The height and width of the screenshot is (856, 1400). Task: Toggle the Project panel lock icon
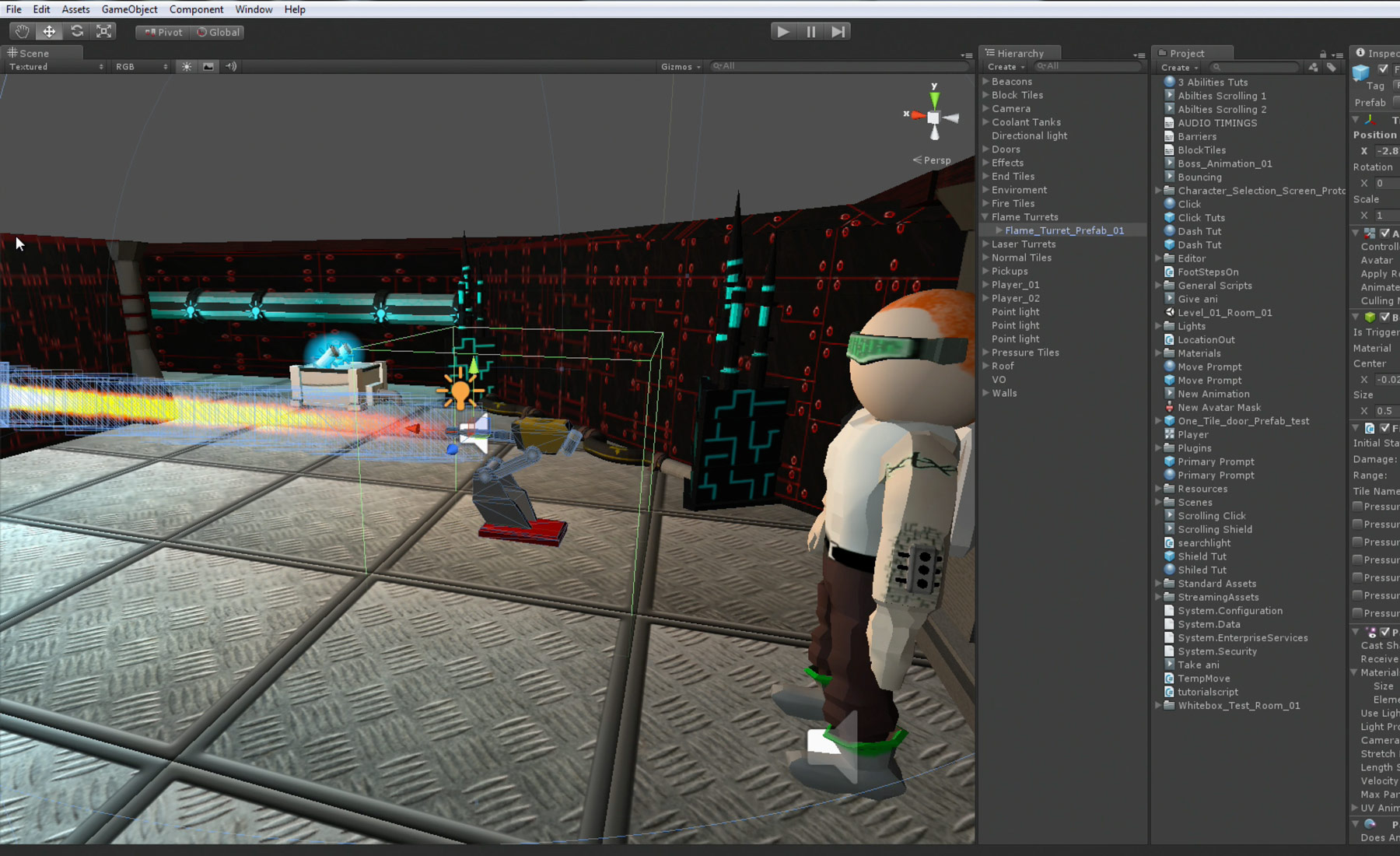coord(1323,54)
